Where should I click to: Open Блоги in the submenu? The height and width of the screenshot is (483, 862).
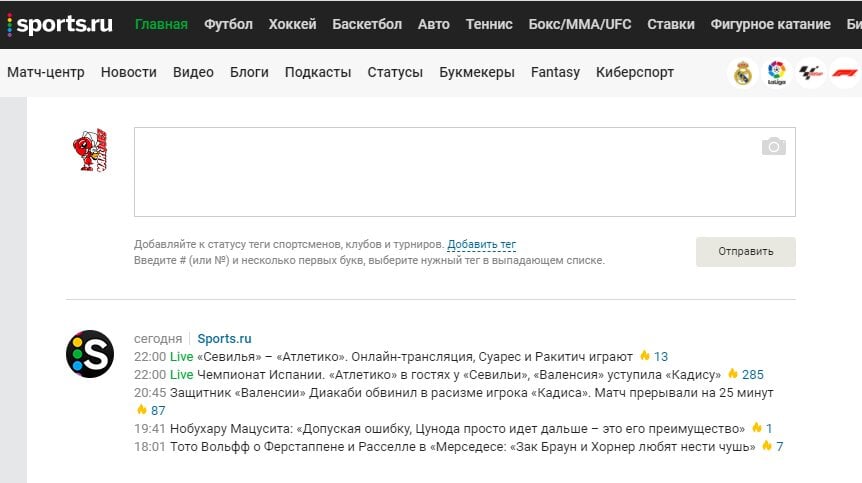point(249,72)
